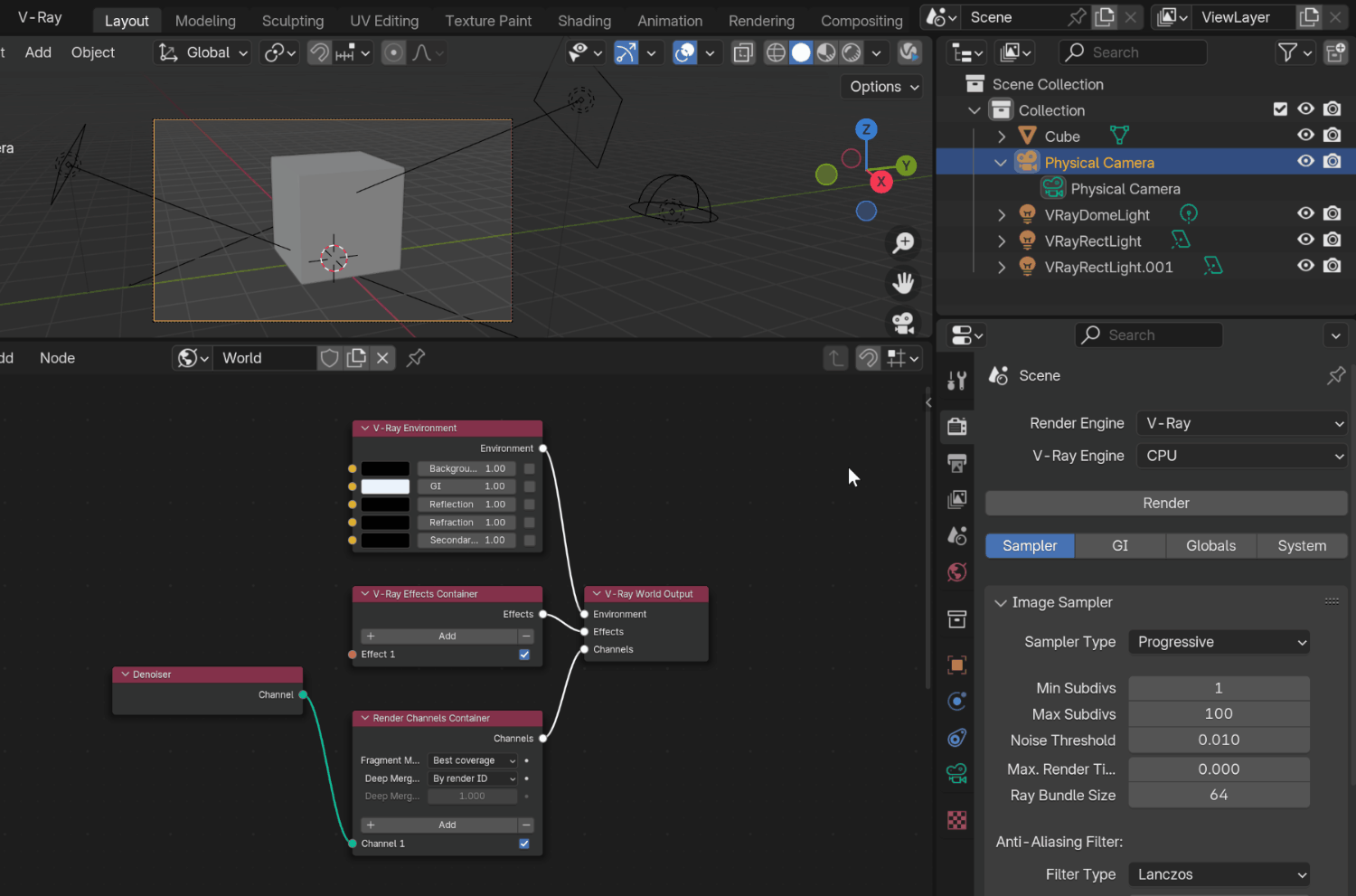
Task: Hide VRayRectLight.001 in the viewport
Action: [x=1305, y=267]
